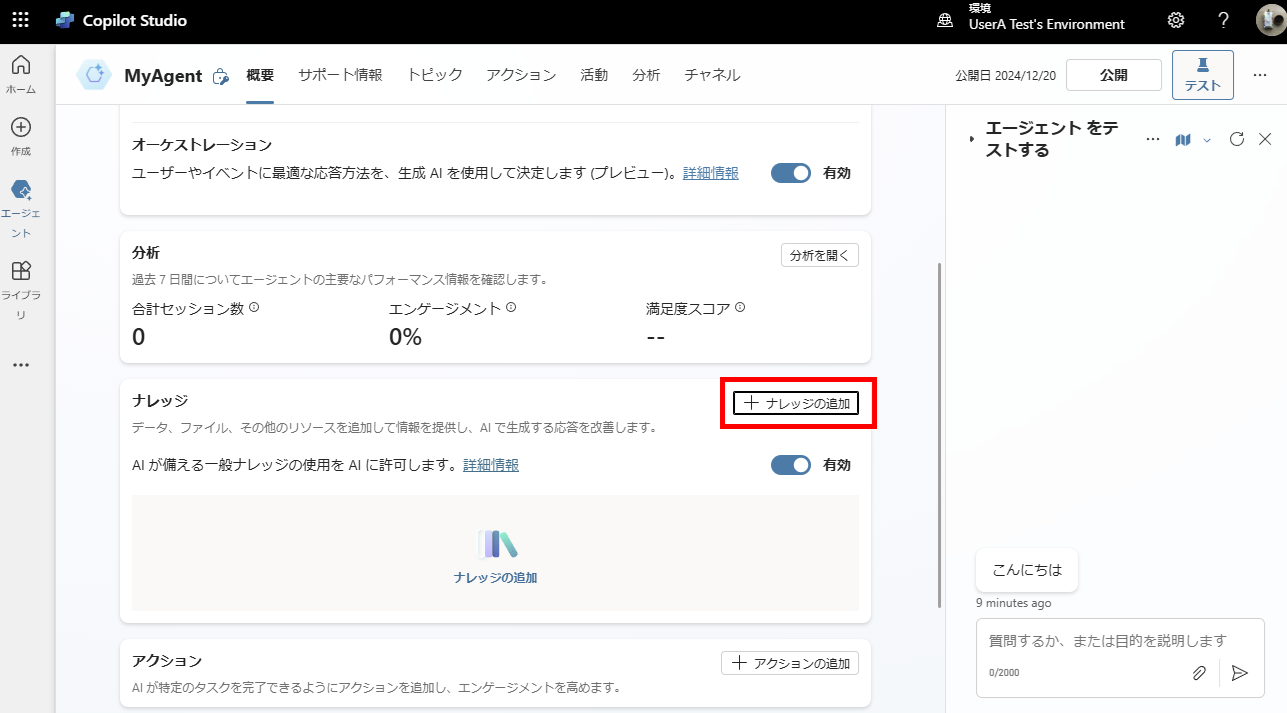Open more options (…) in the test panel
Screen dimensions: 1287x713
(1153, 139)
